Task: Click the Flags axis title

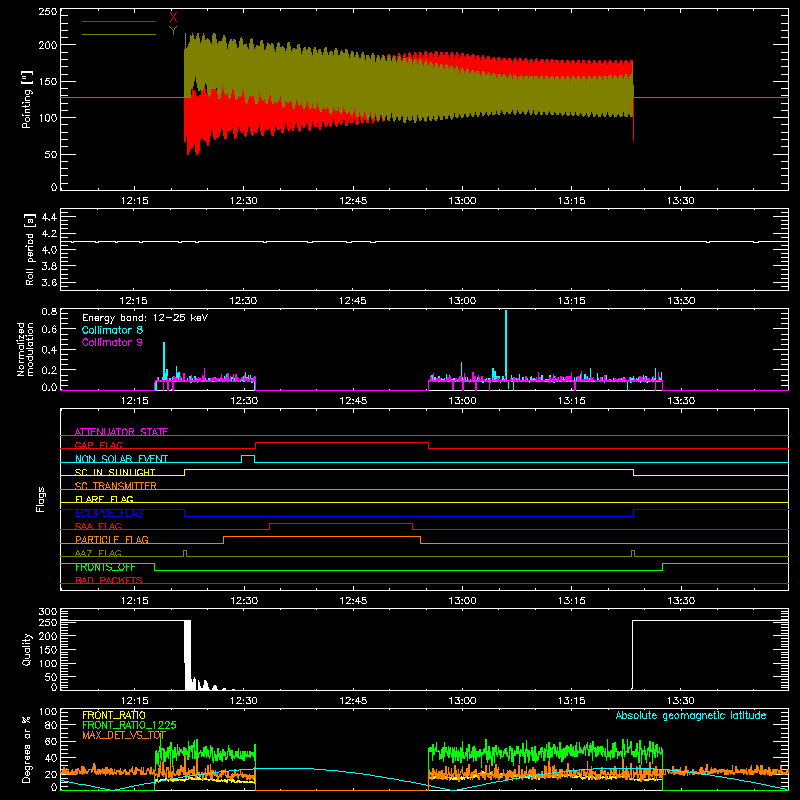Action: [41, 499]
